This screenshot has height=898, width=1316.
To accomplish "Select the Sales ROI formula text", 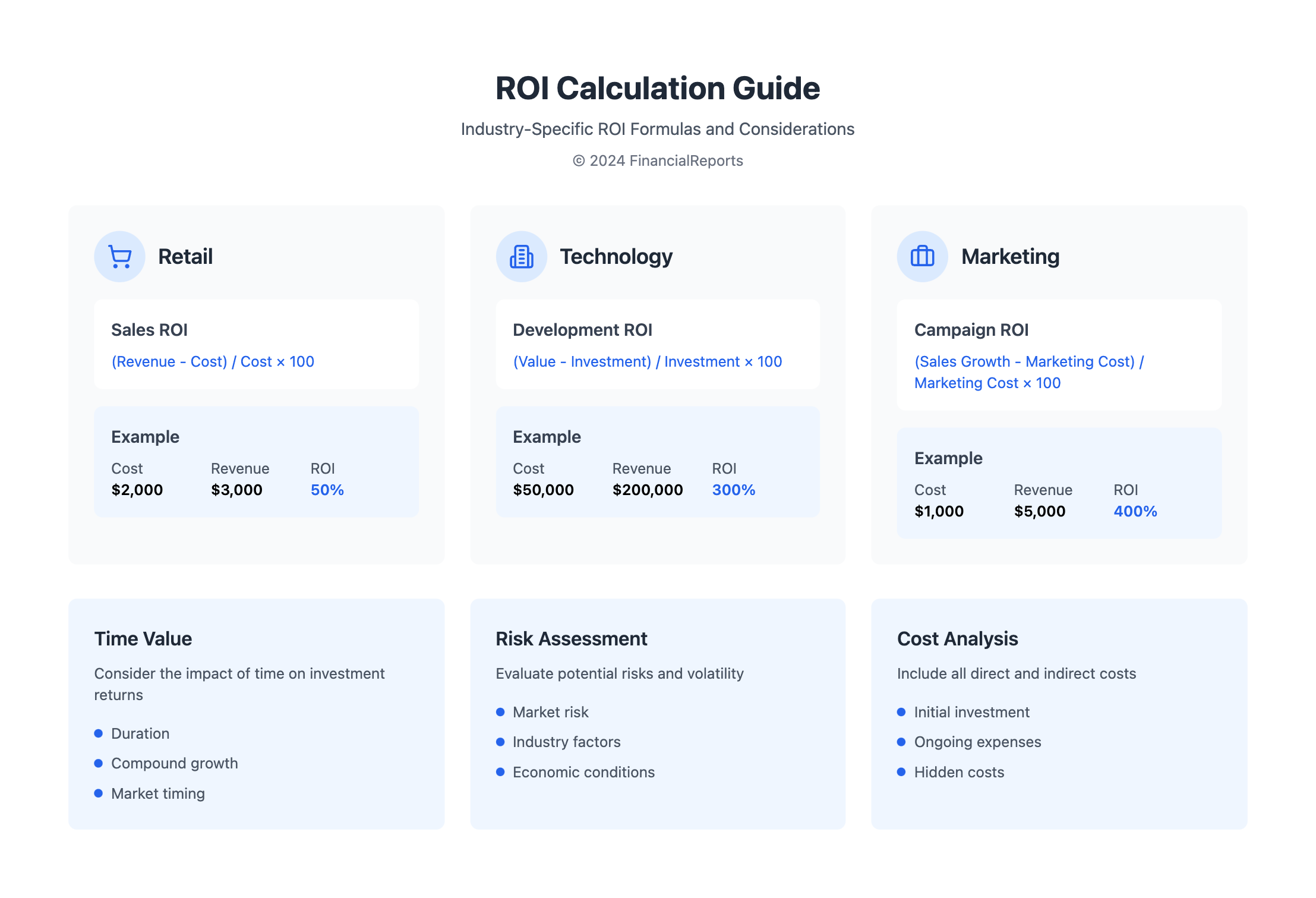I will coord(213,361).
